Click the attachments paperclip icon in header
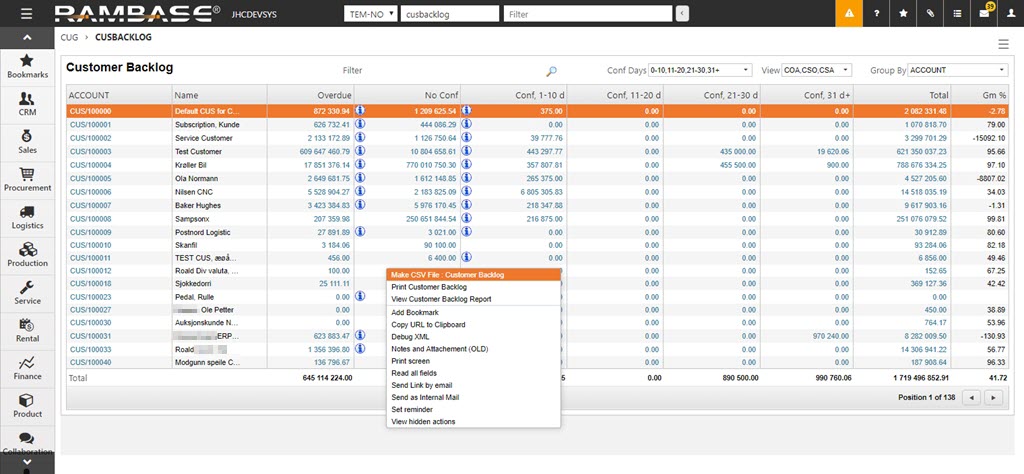 pos(930,14)
